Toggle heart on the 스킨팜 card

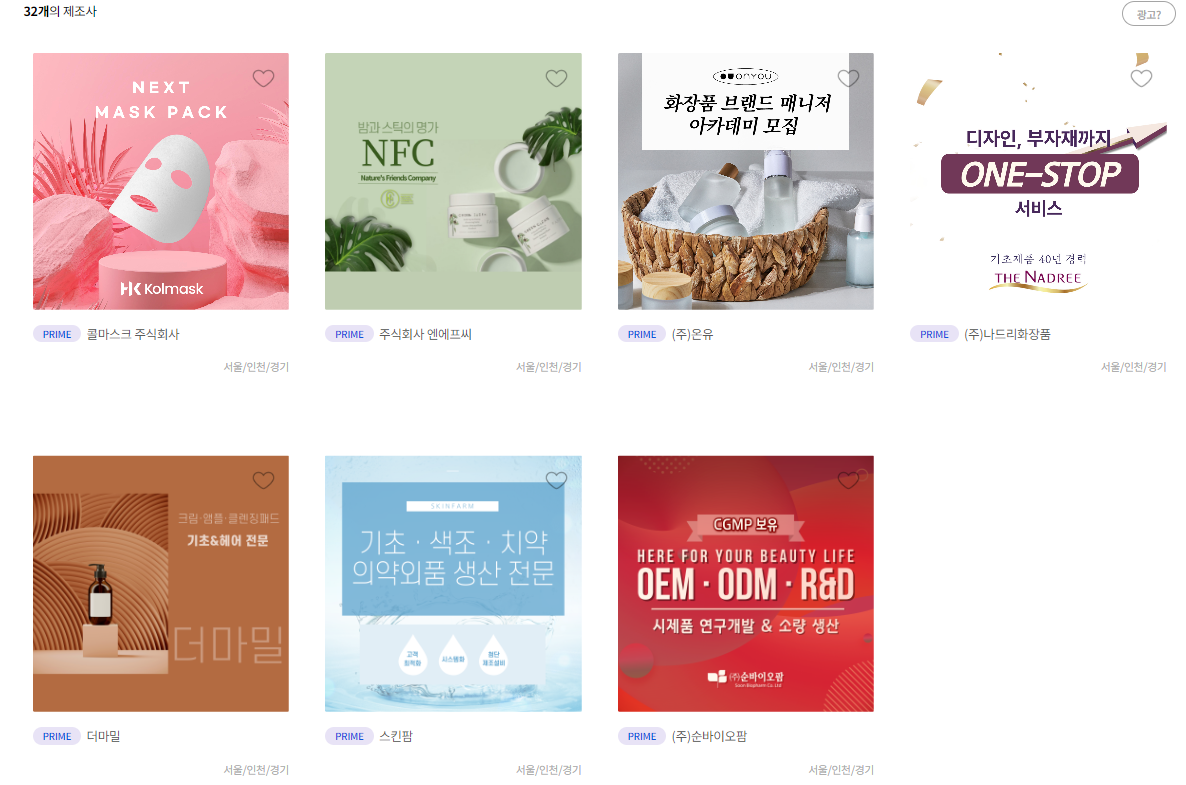coord(556,480)
